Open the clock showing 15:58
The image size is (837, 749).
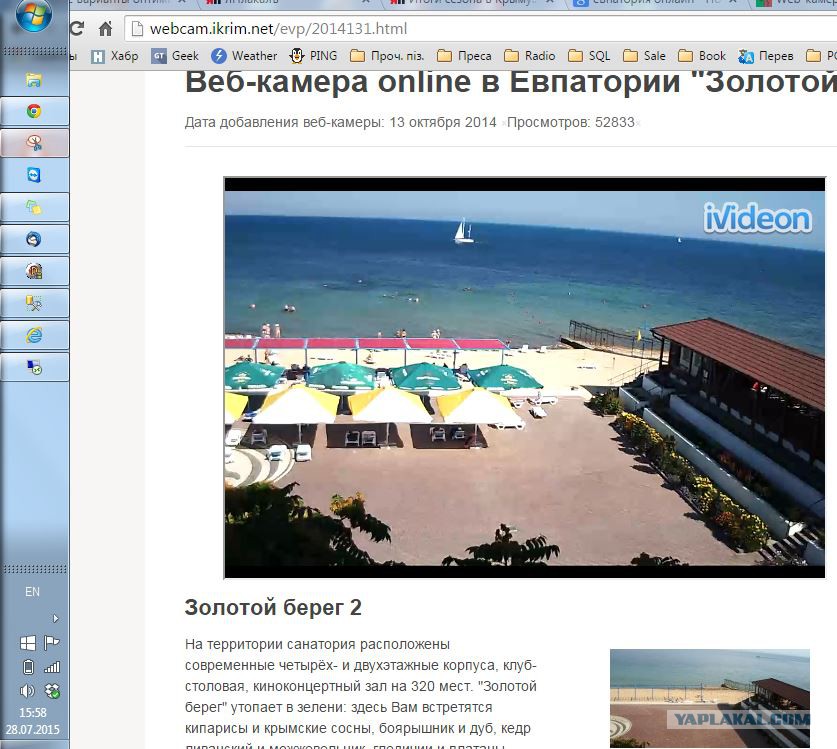33,713
